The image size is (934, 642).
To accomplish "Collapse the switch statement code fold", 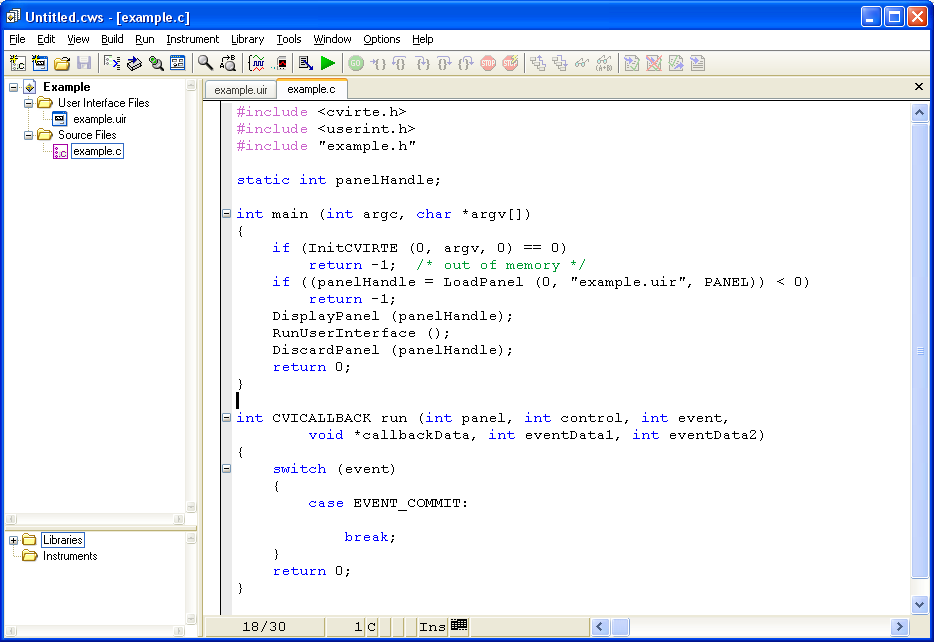I will pyautogui.click(x=226, y=467).
